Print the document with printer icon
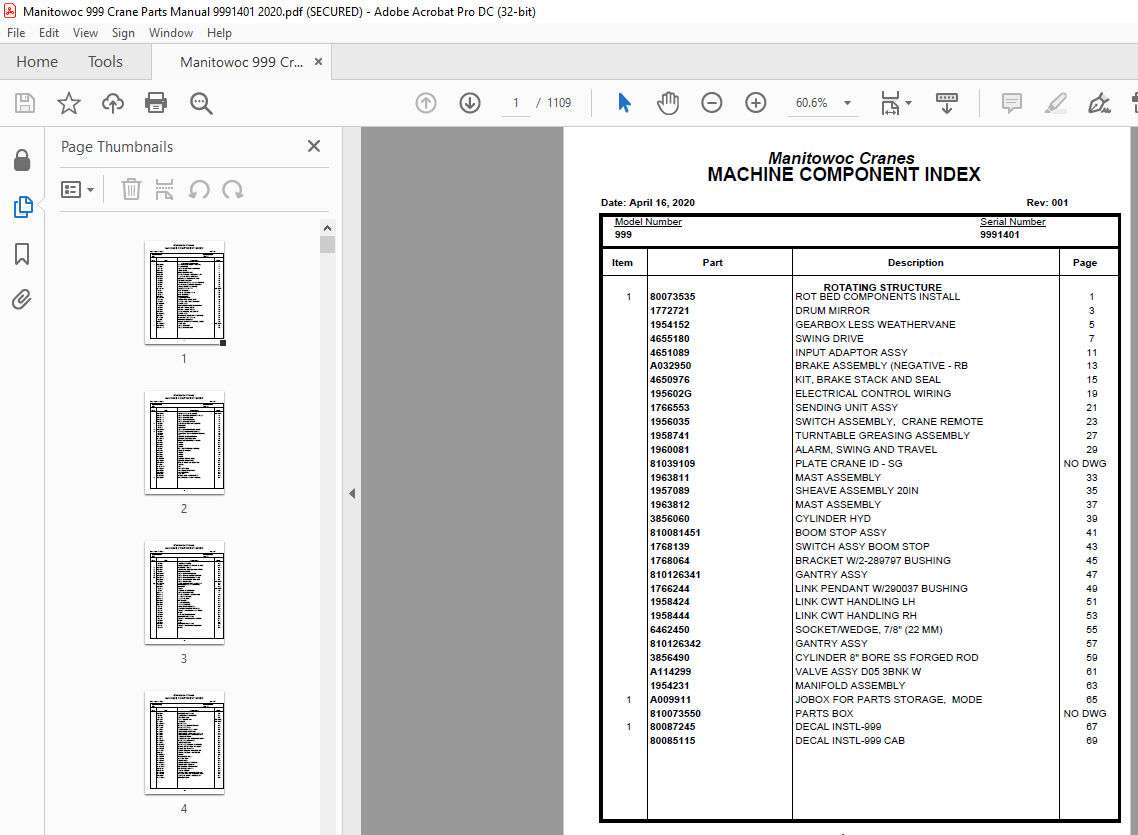Image resolution: width=1138 pixels, height=835 pixels. (x=156, y=103)
